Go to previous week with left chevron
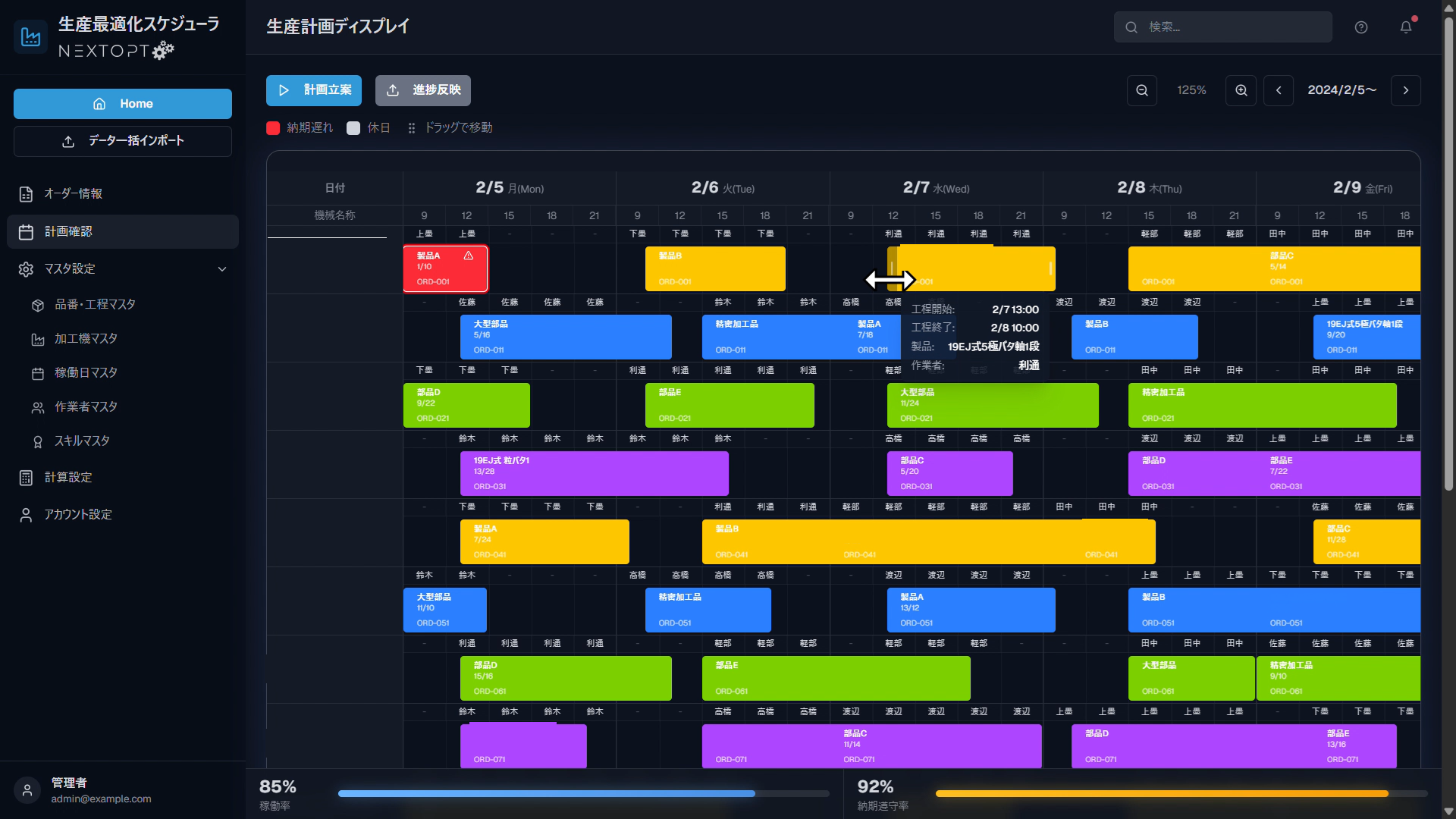Image resolution: width=1456 pixels, height=819 pixels. tap(1279, 90)
